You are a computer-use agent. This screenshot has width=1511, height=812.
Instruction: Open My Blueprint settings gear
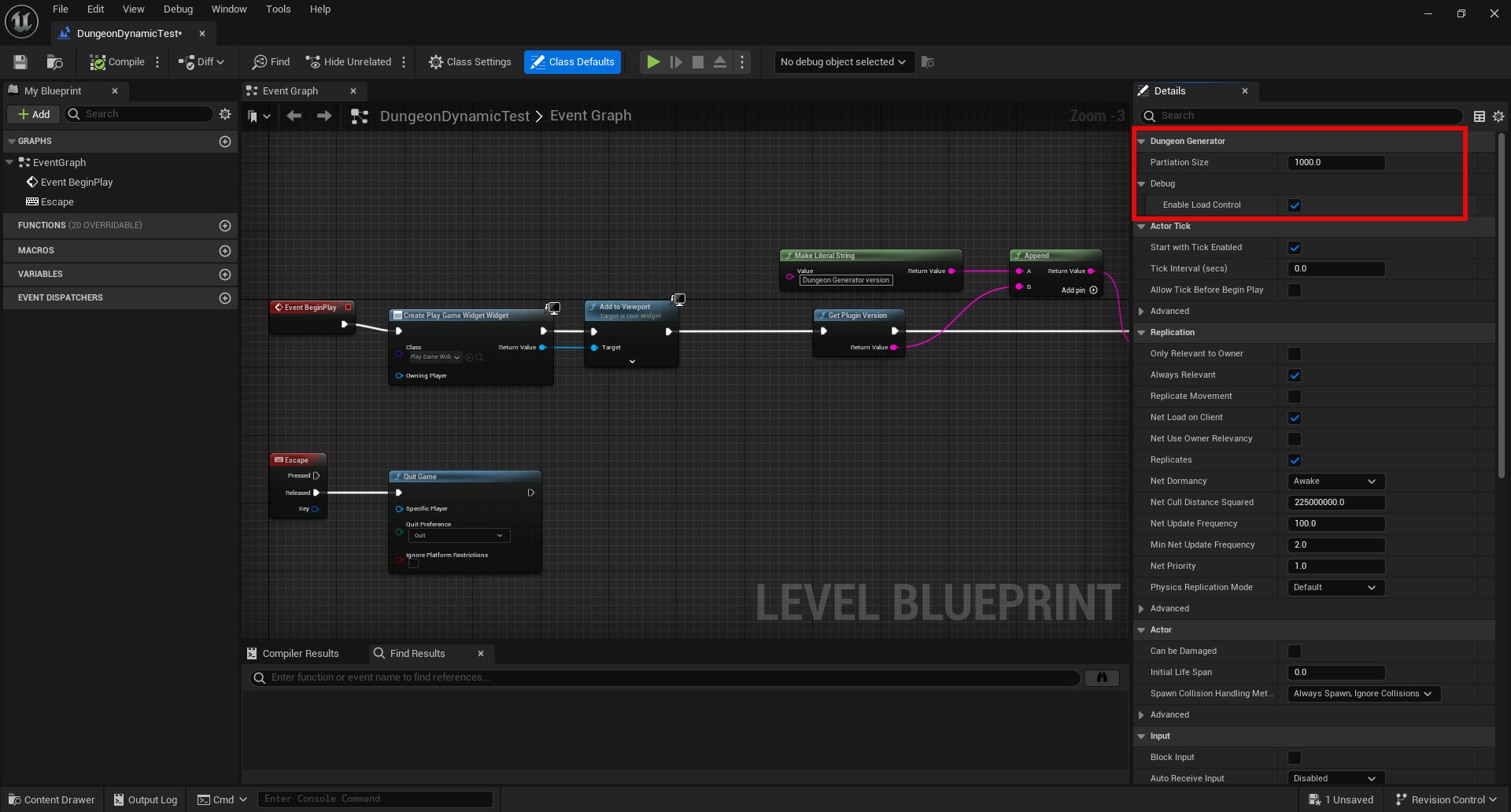tap(225, 114)
